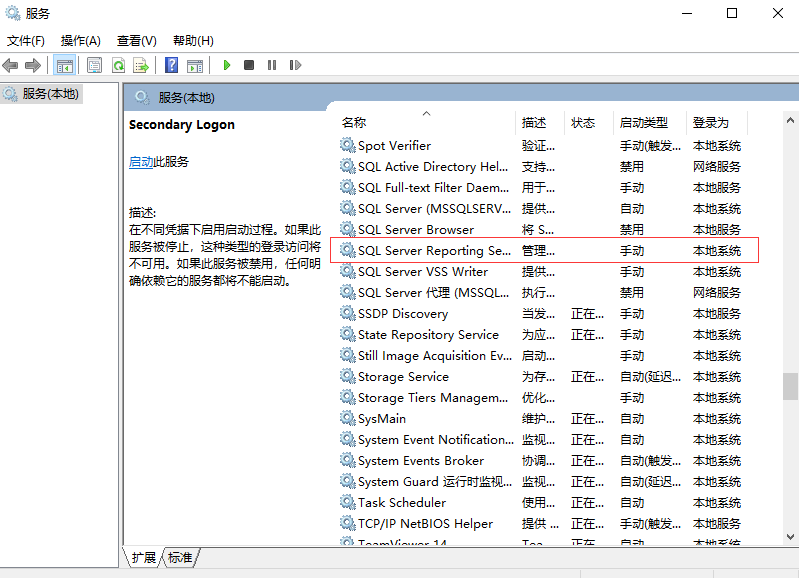Viewport: 799px width, 578px height.
Task: Click the gear icon of Spot Verifier
Action: click(348, 145)
